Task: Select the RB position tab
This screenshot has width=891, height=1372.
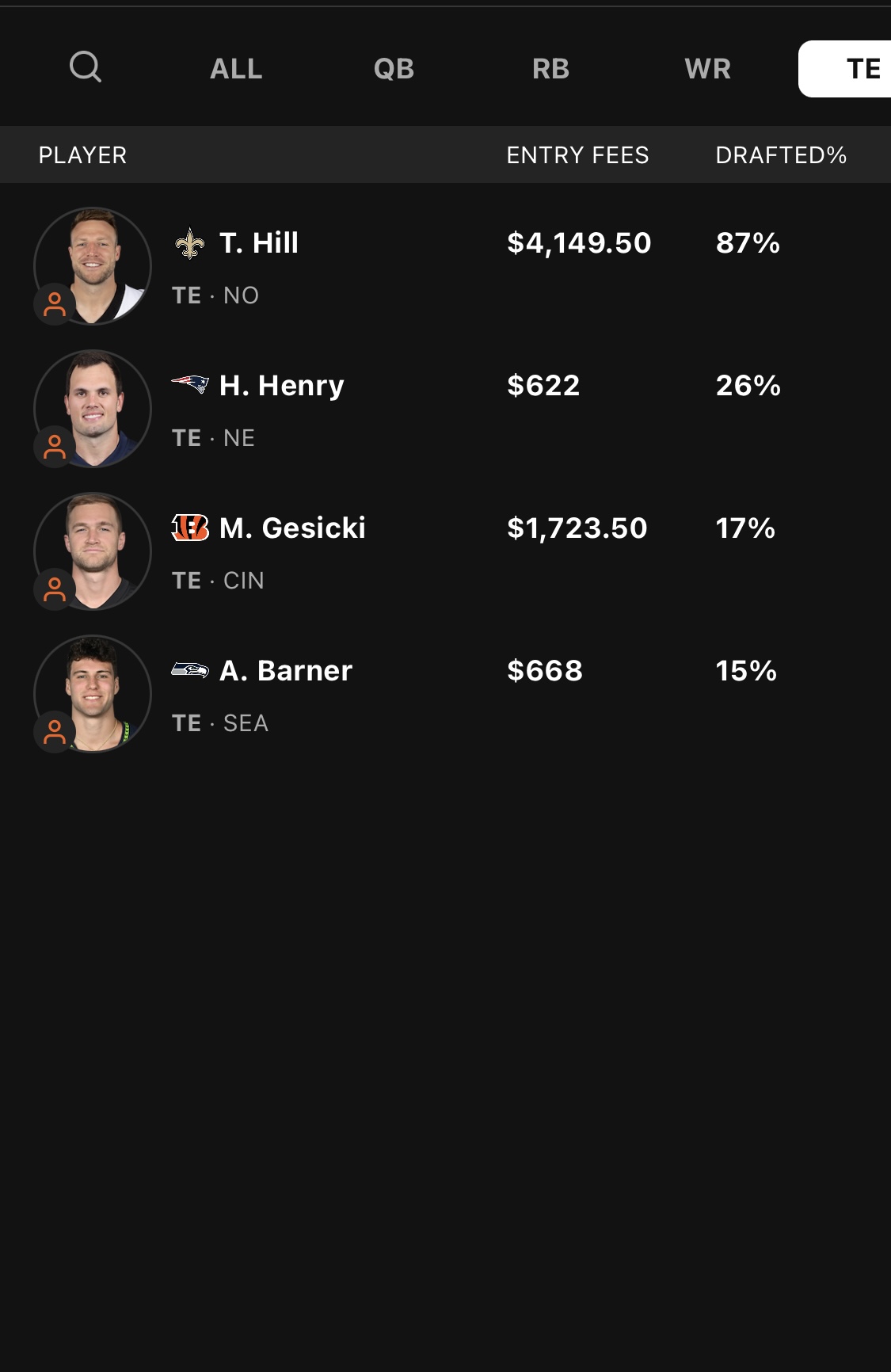Action: tap(550, 69)
